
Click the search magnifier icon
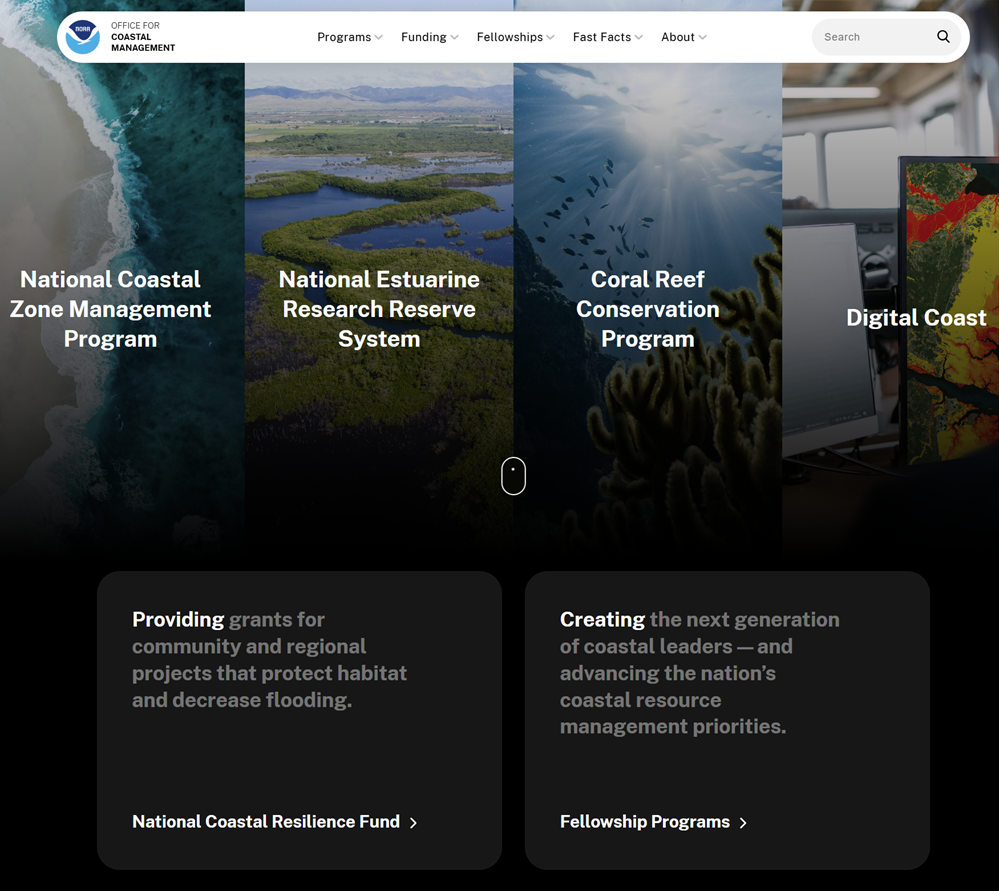point(943,37)
